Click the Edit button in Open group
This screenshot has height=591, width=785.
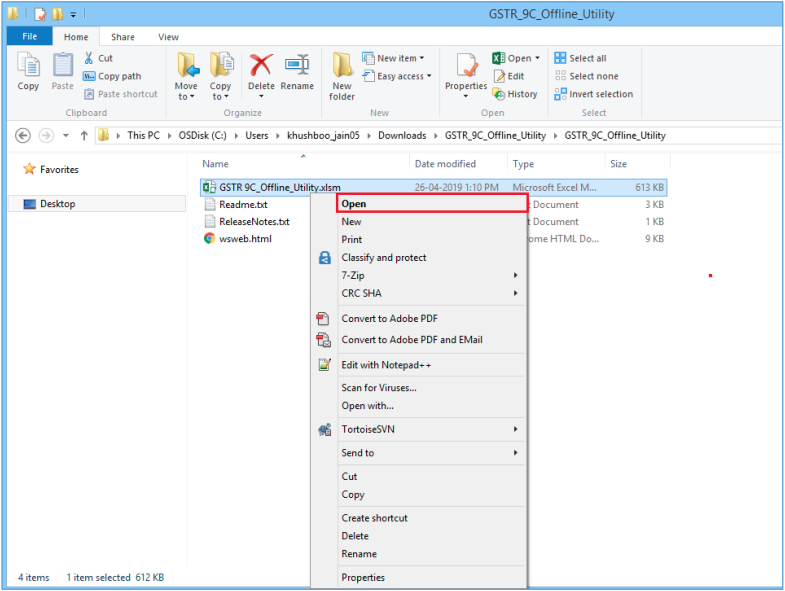pyautogui.click(x=509, y=76)
